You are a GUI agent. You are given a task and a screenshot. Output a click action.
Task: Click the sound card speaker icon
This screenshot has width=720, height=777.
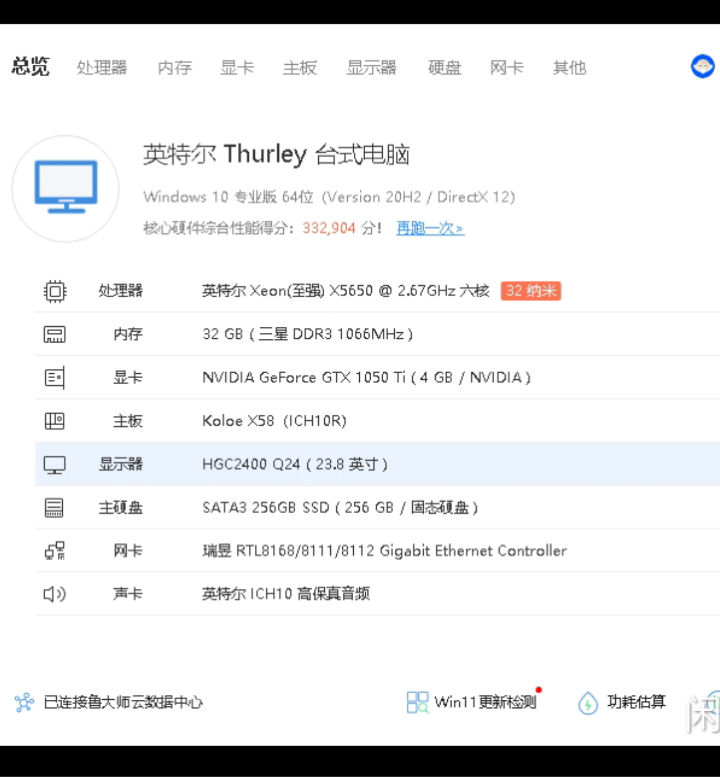tap(55, 594)
